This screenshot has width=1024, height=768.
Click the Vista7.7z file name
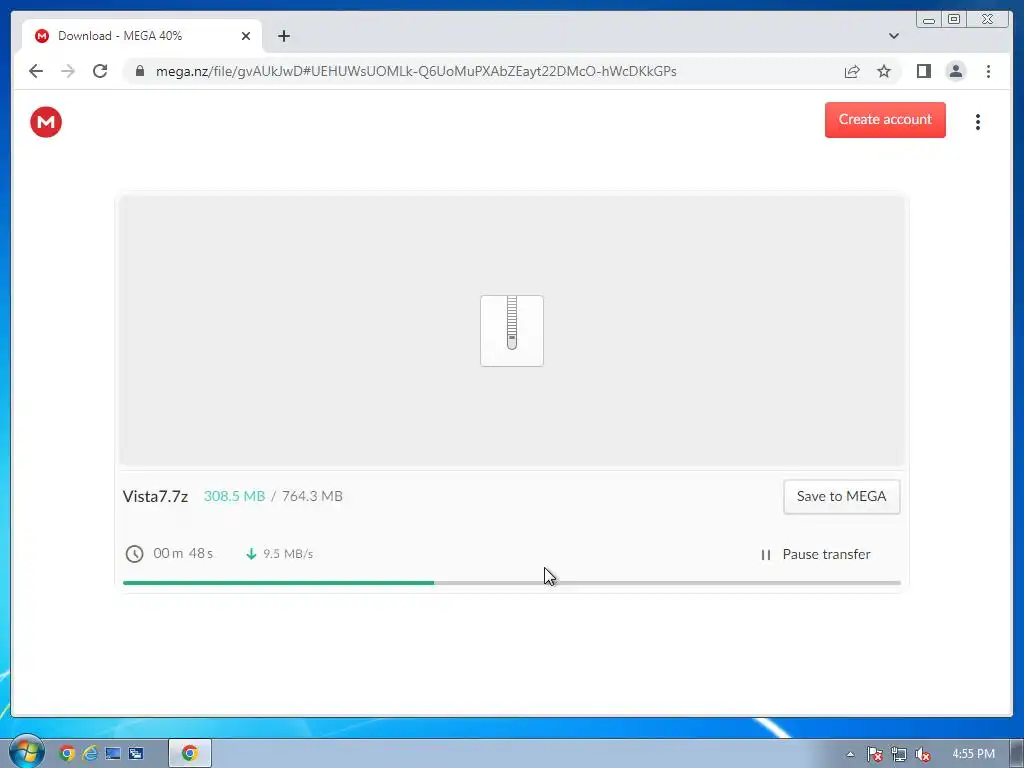click(155, 496)
